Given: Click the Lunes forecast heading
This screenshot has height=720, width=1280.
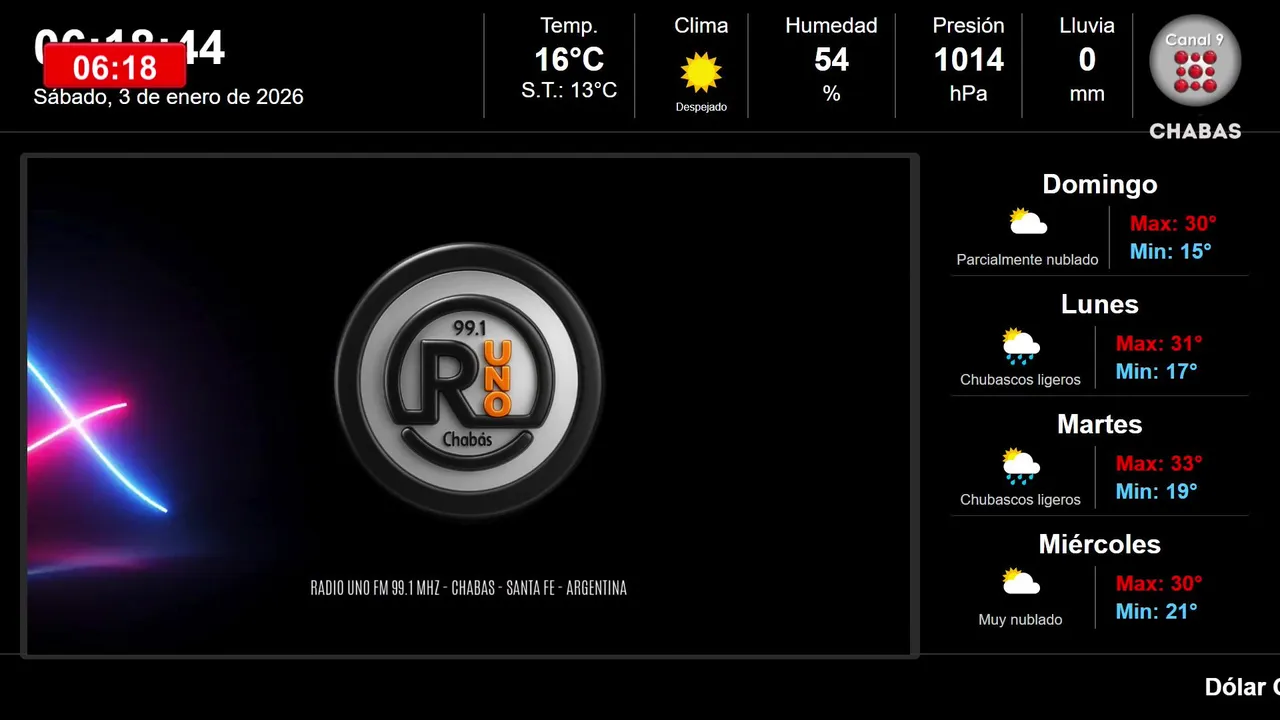Looking at the screenshot, I should point(1100,304).
